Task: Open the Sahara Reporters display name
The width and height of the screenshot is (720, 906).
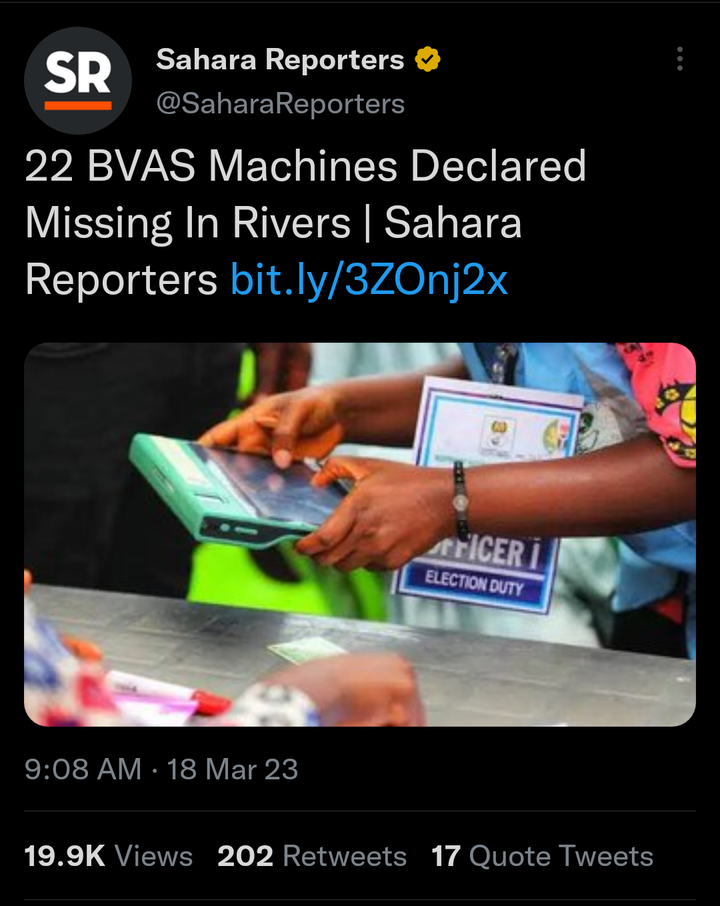Action: click(280, 59)
